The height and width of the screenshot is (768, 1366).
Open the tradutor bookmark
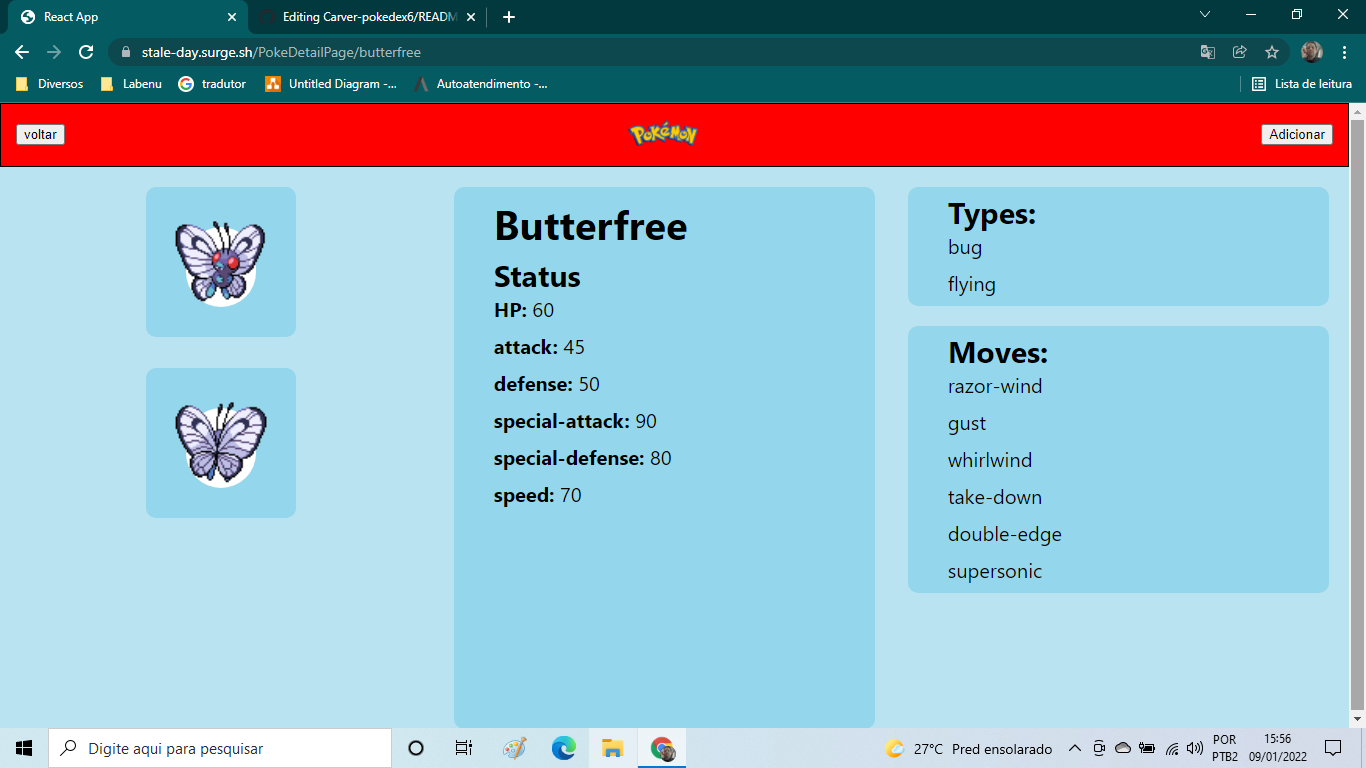pyautogui.click(x=212, y=84)
